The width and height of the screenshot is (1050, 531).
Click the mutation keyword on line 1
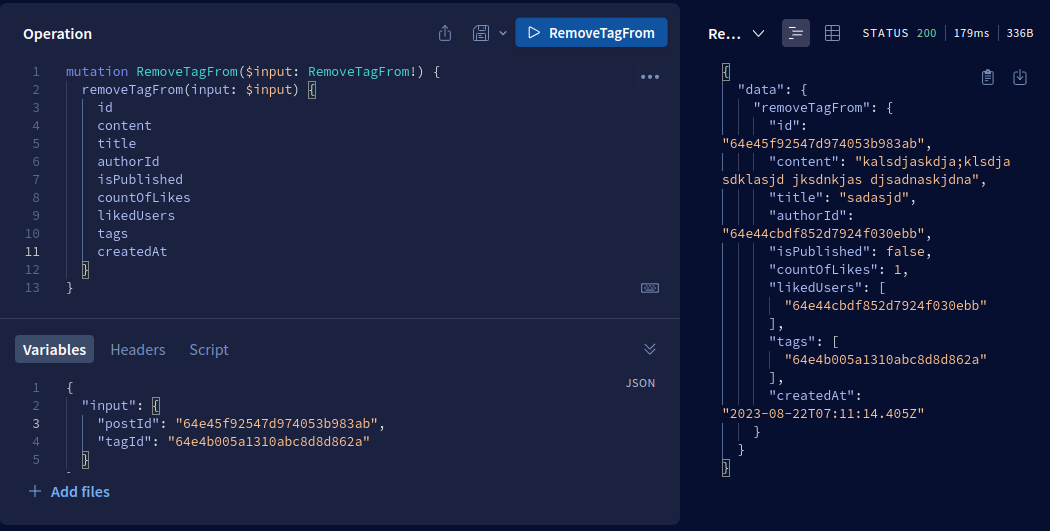pos(97,72)
